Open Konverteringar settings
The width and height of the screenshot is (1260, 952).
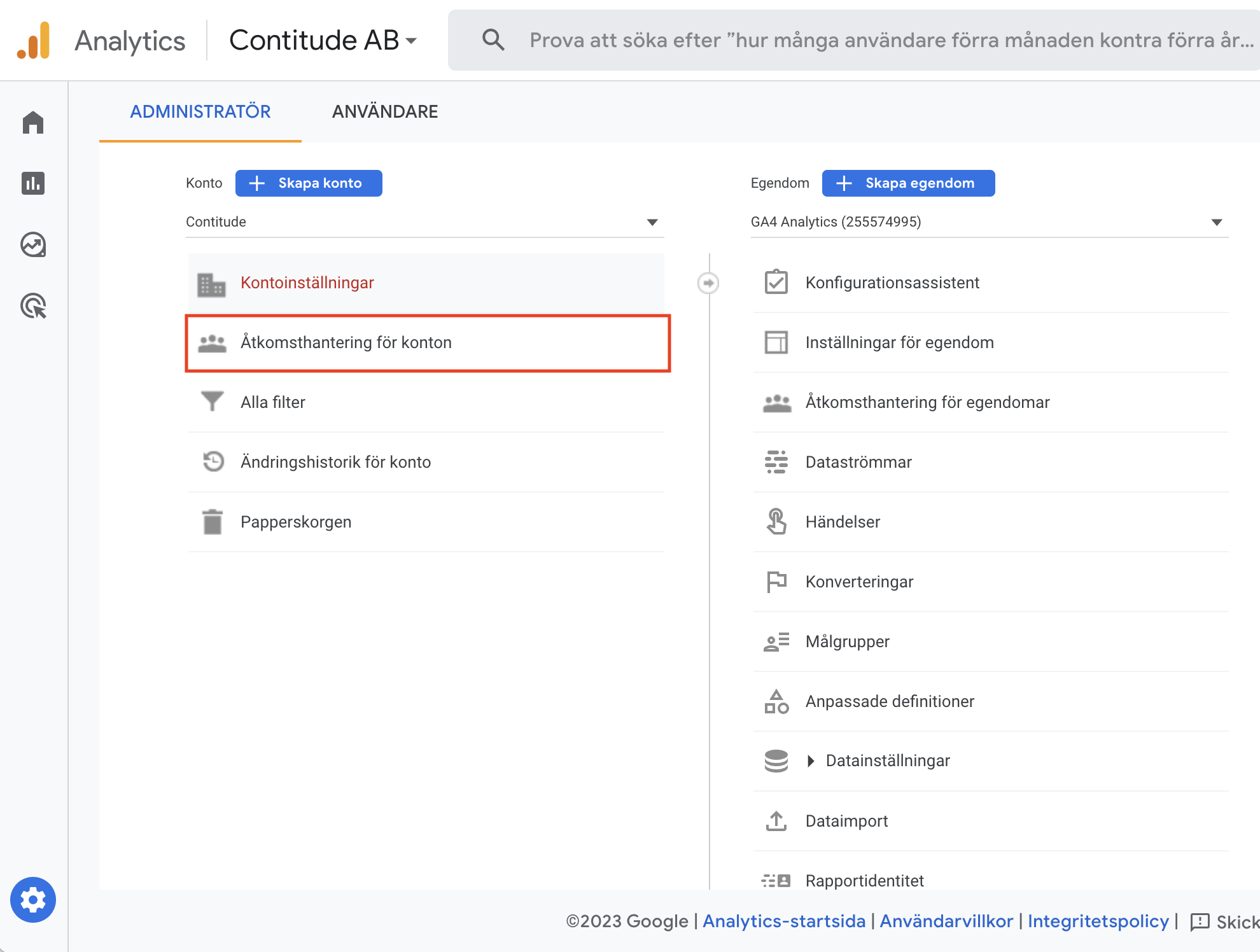[x=859, y=581]
